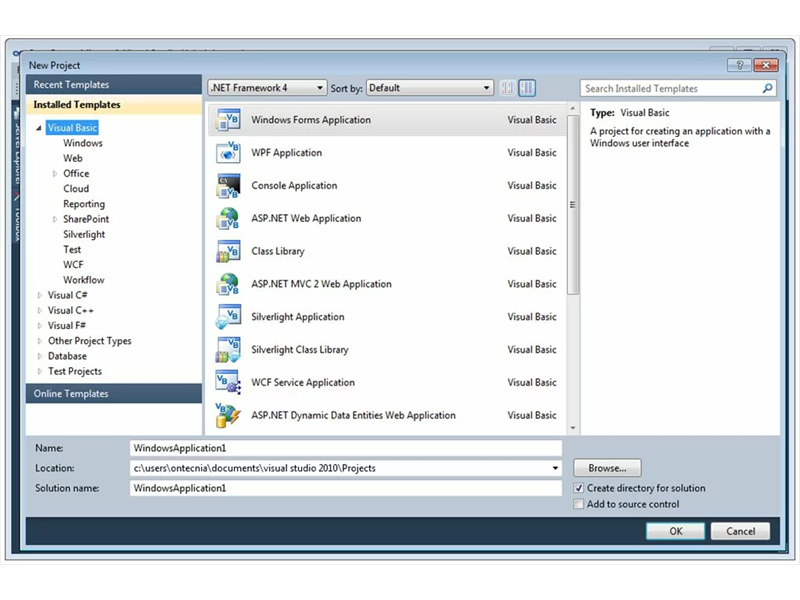Select Web under Visual Basic
800x600 pixels.
coord(72,159)
